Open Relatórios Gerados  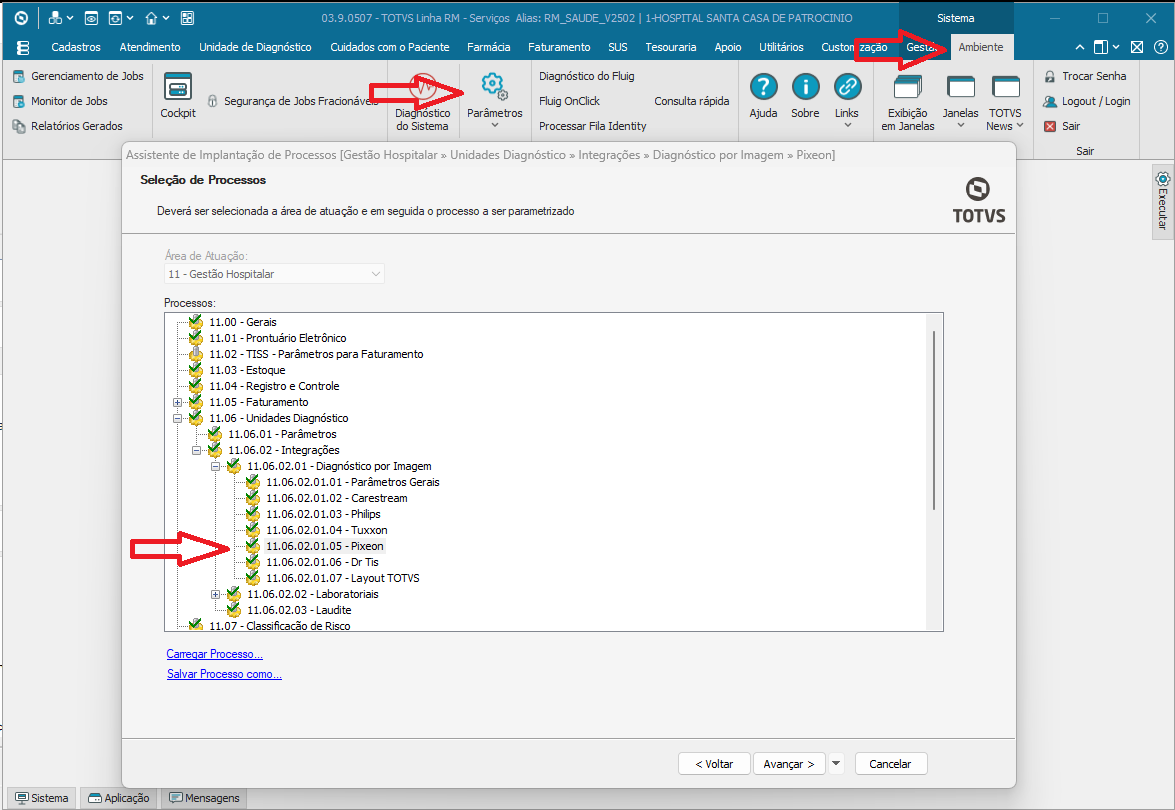tap(68, 126)
